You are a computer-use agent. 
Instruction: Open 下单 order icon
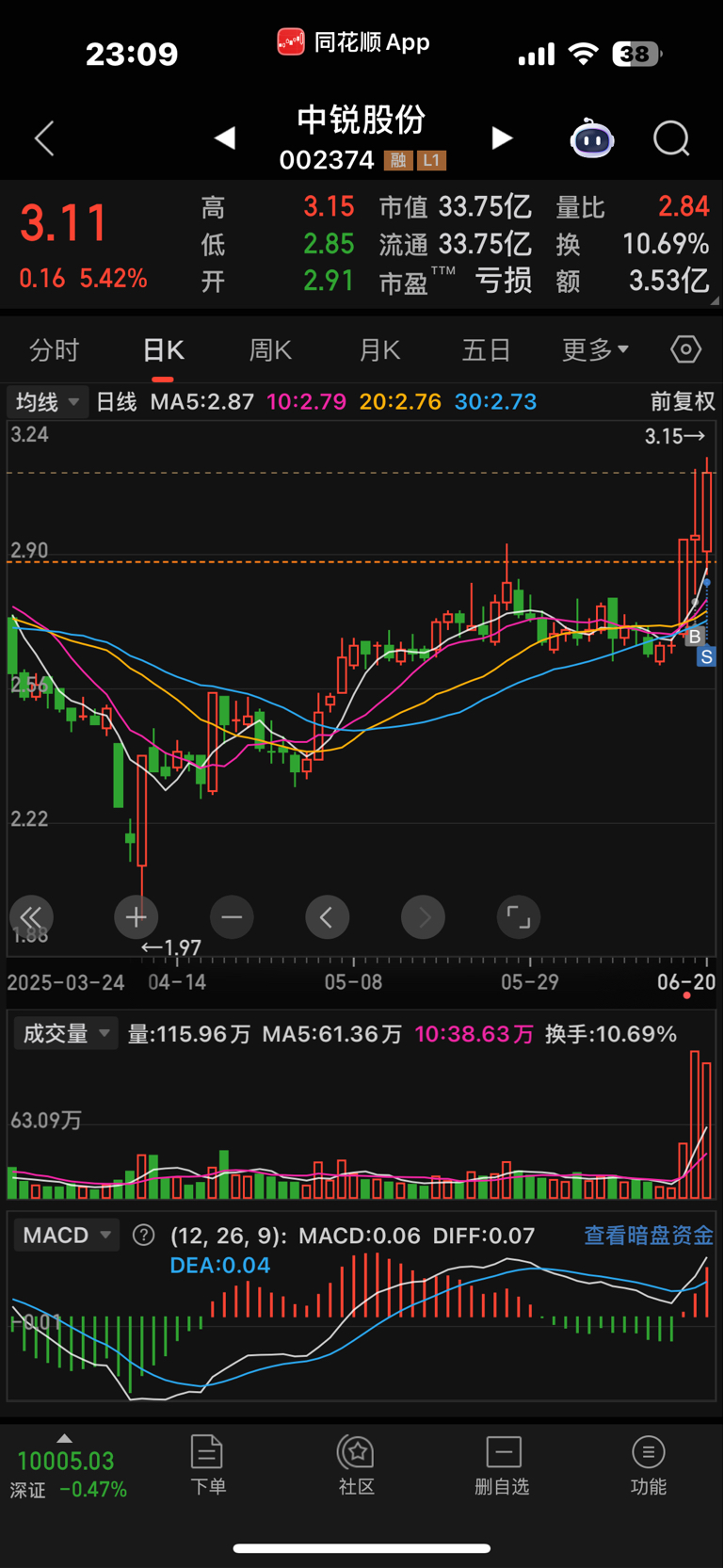point(207,1464)
